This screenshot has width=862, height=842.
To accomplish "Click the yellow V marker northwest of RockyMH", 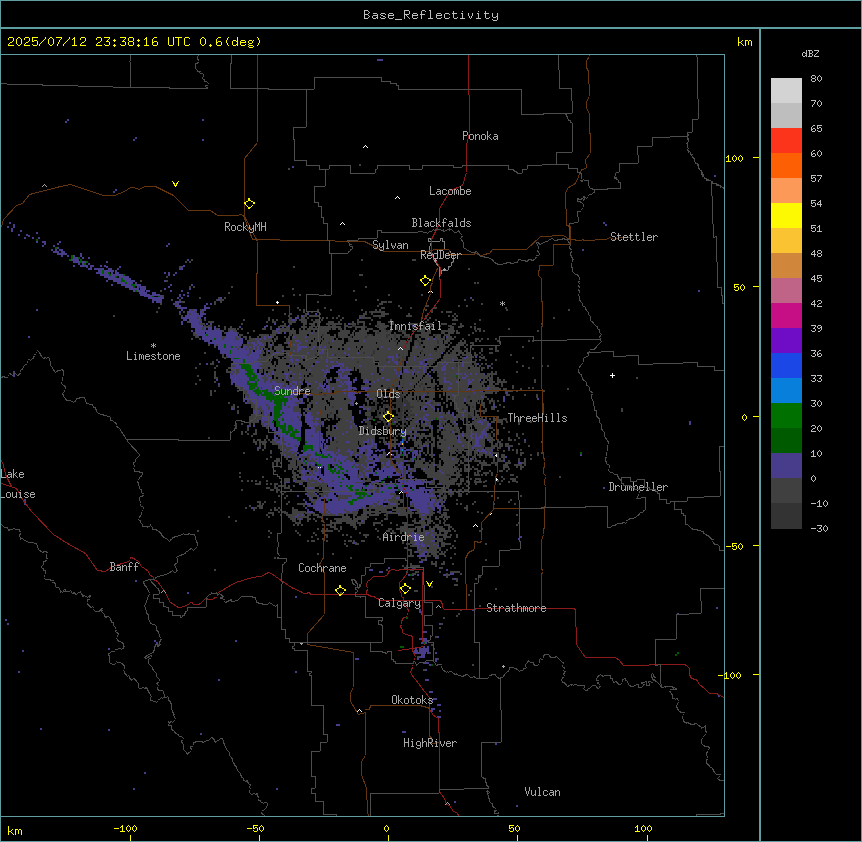I will [x=175, y=184].
